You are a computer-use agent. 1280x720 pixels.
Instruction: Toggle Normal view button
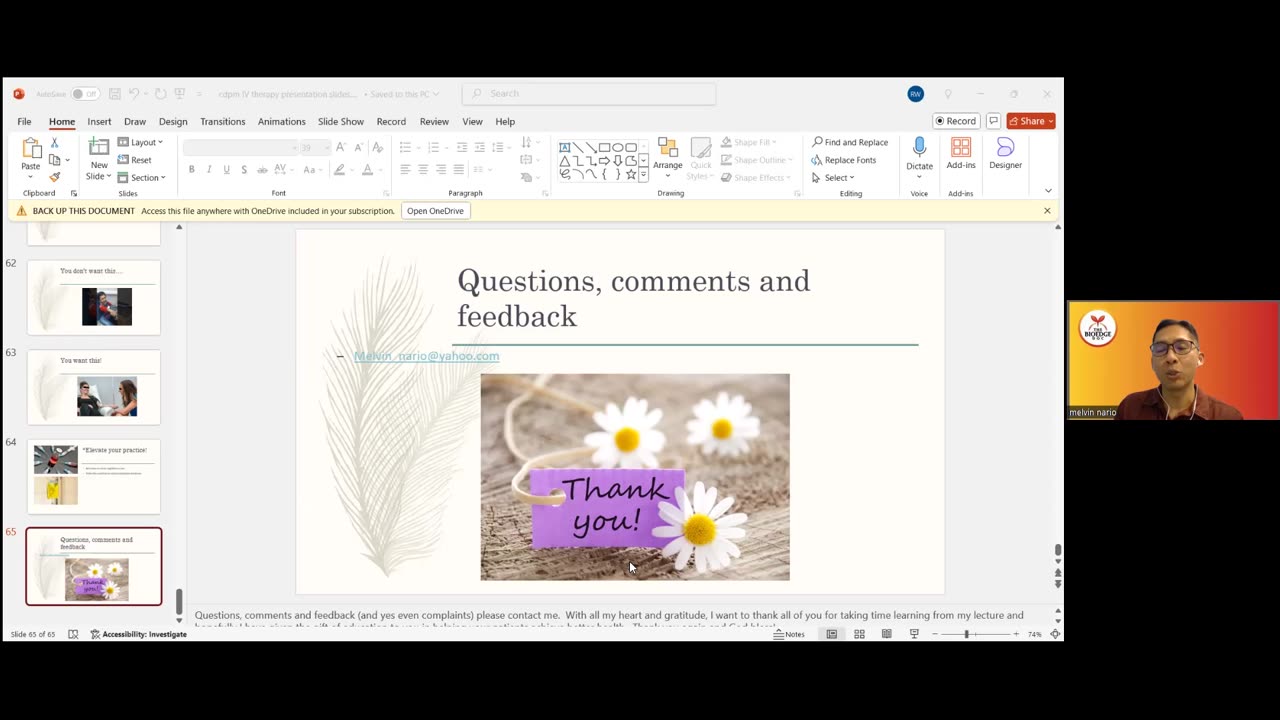click(x=831, y=634)
